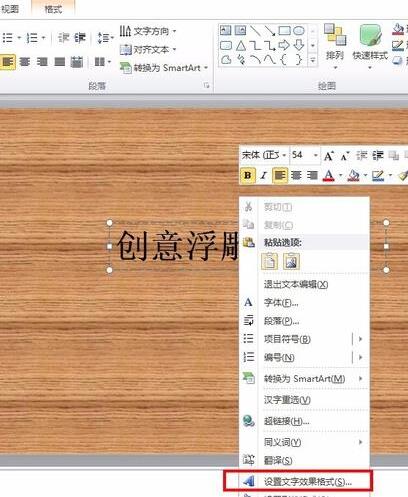Choose the oval shape in gallery
Viewport: 408px width, 497px height.
[x=299, y=31]
